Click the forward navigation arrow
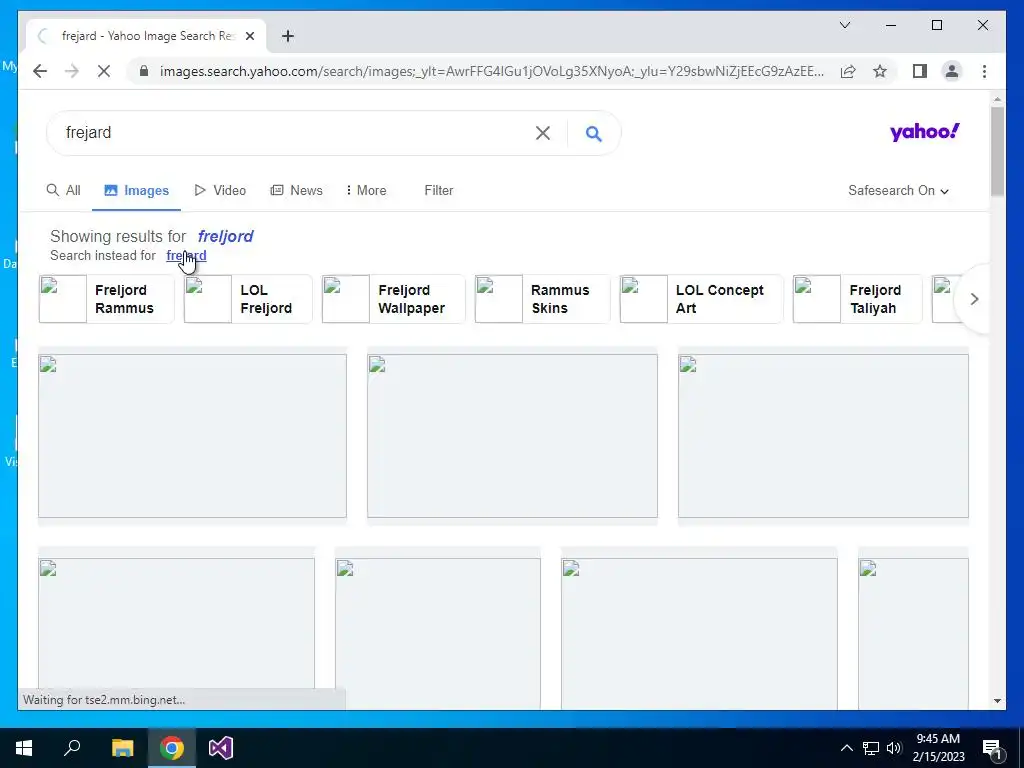This screenshot has width=1024, height=768. pos(72,71)
